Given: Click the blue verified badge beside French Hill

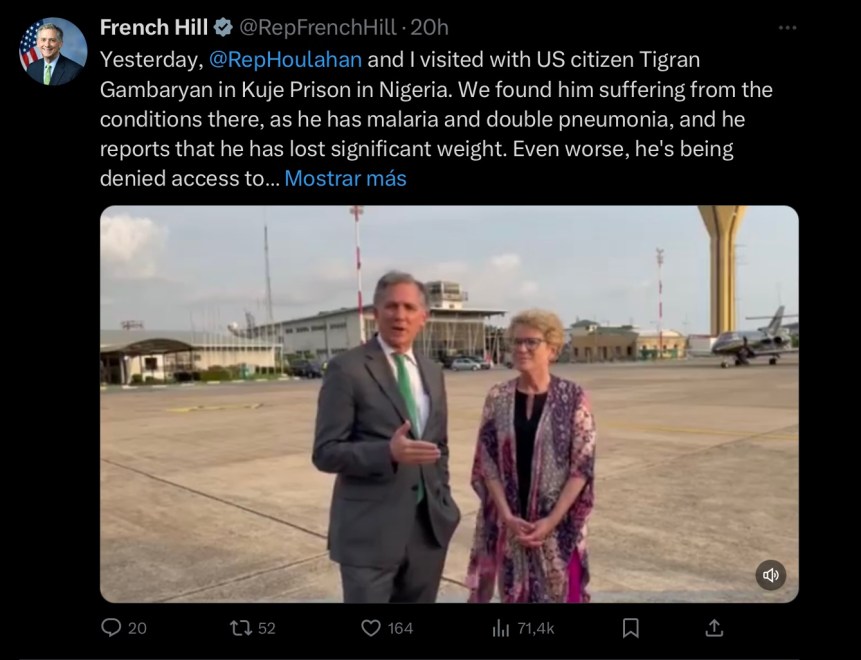Looking at the screenshot, I should click(224, 28).
